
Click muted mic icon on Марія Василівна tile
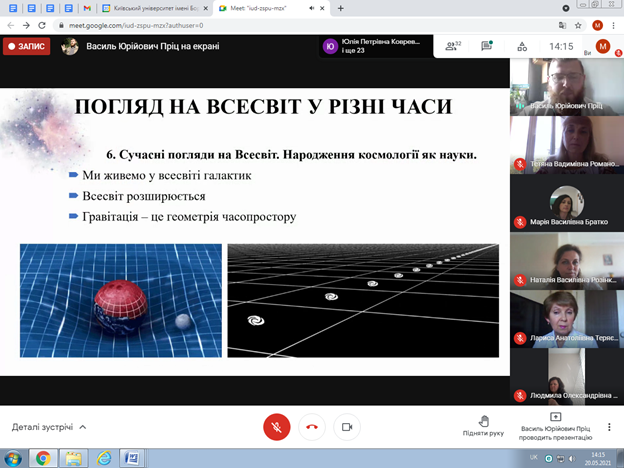pos(520,222)
